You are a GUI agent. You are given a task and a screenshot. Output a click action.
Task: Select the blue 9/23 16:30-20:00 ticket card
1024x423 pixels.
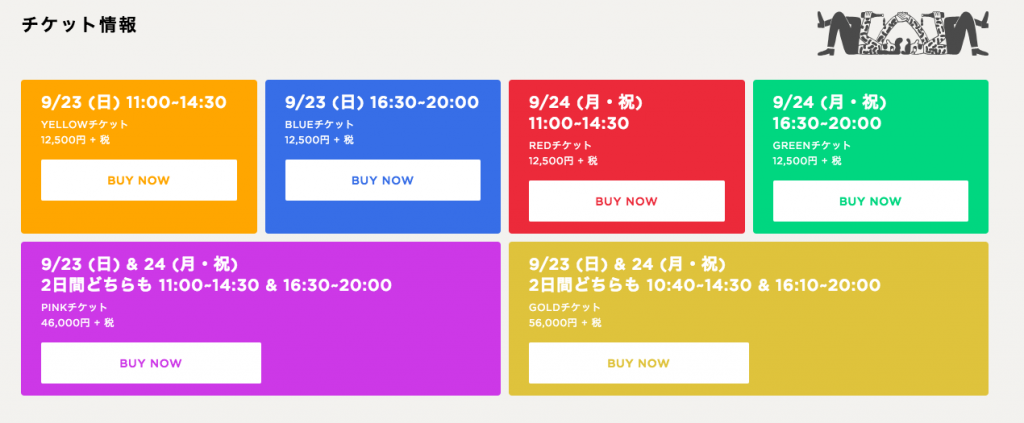coord(383,157)
